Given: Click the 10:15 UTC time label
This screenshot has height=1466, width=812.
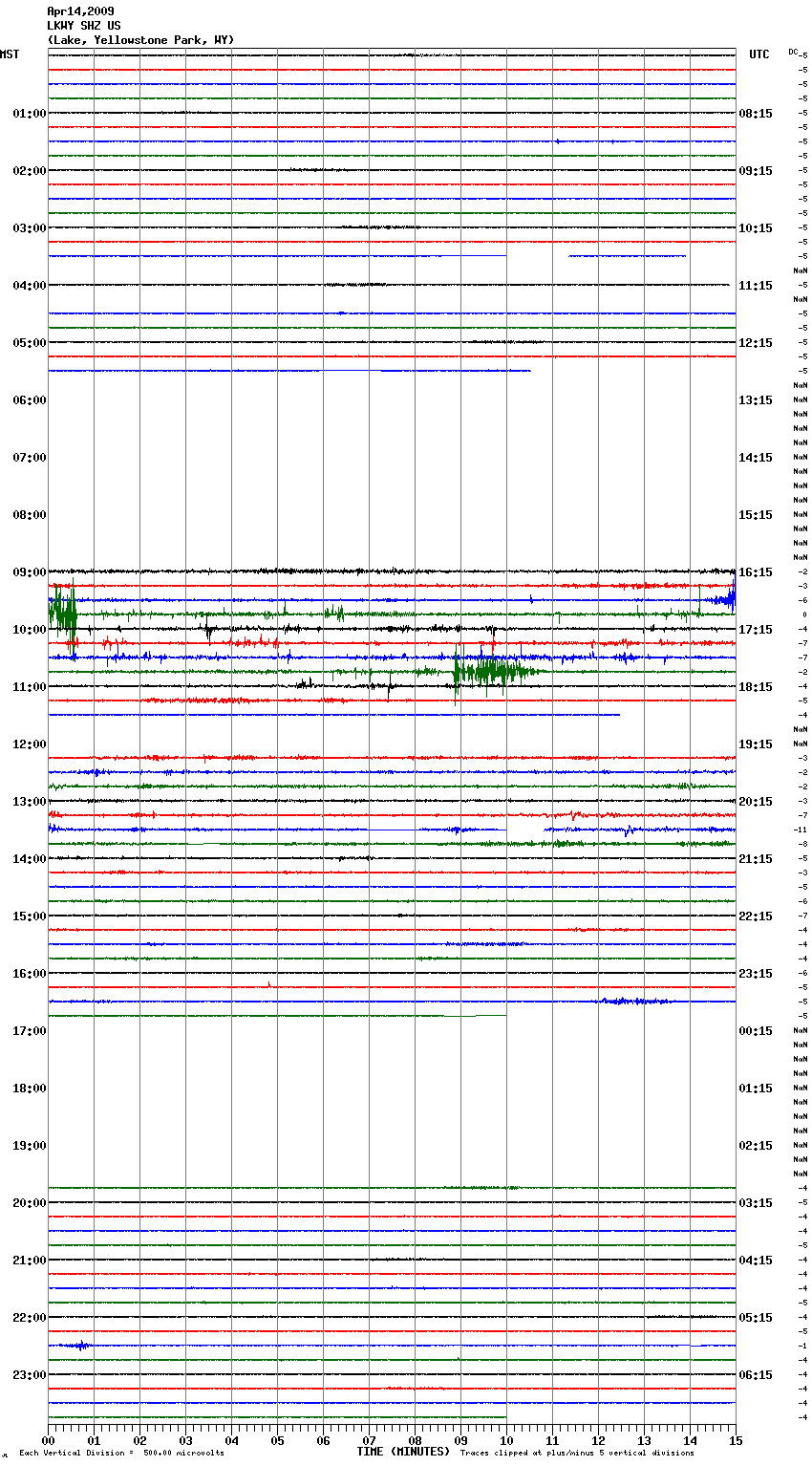Looking at the screenshot, I should [756, 228].
